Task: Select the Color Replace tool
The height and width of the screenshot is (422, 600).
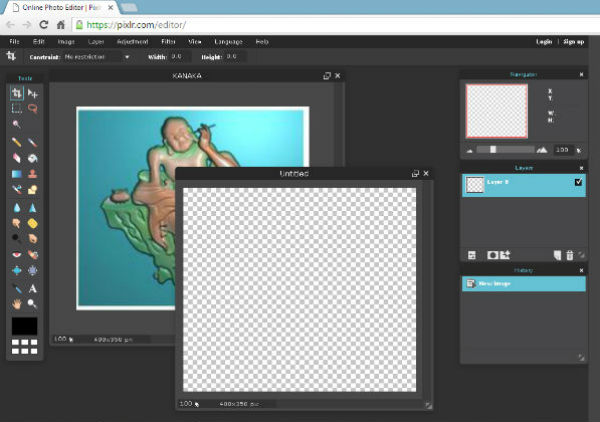Action: tap(16, 189)
